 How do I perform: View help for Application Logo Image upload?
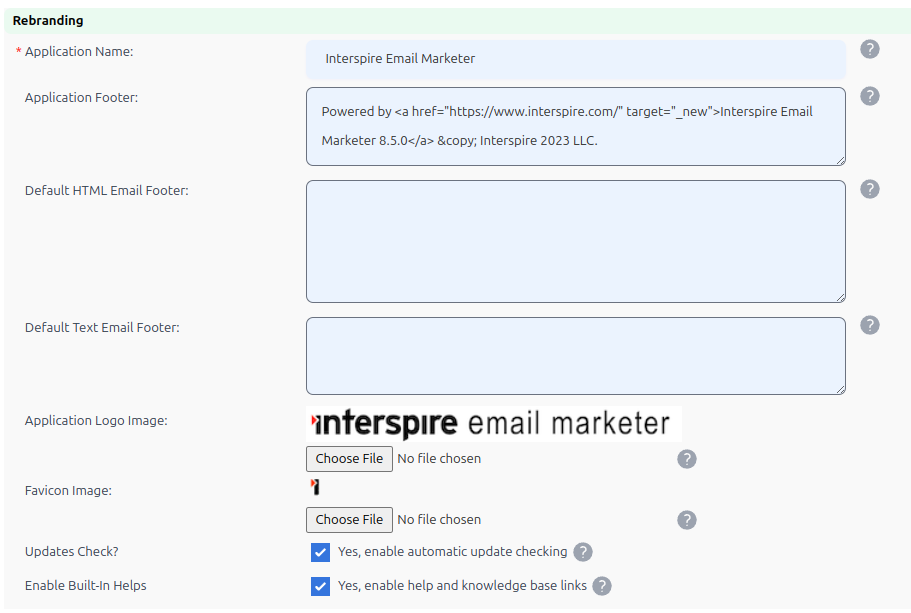686,459
